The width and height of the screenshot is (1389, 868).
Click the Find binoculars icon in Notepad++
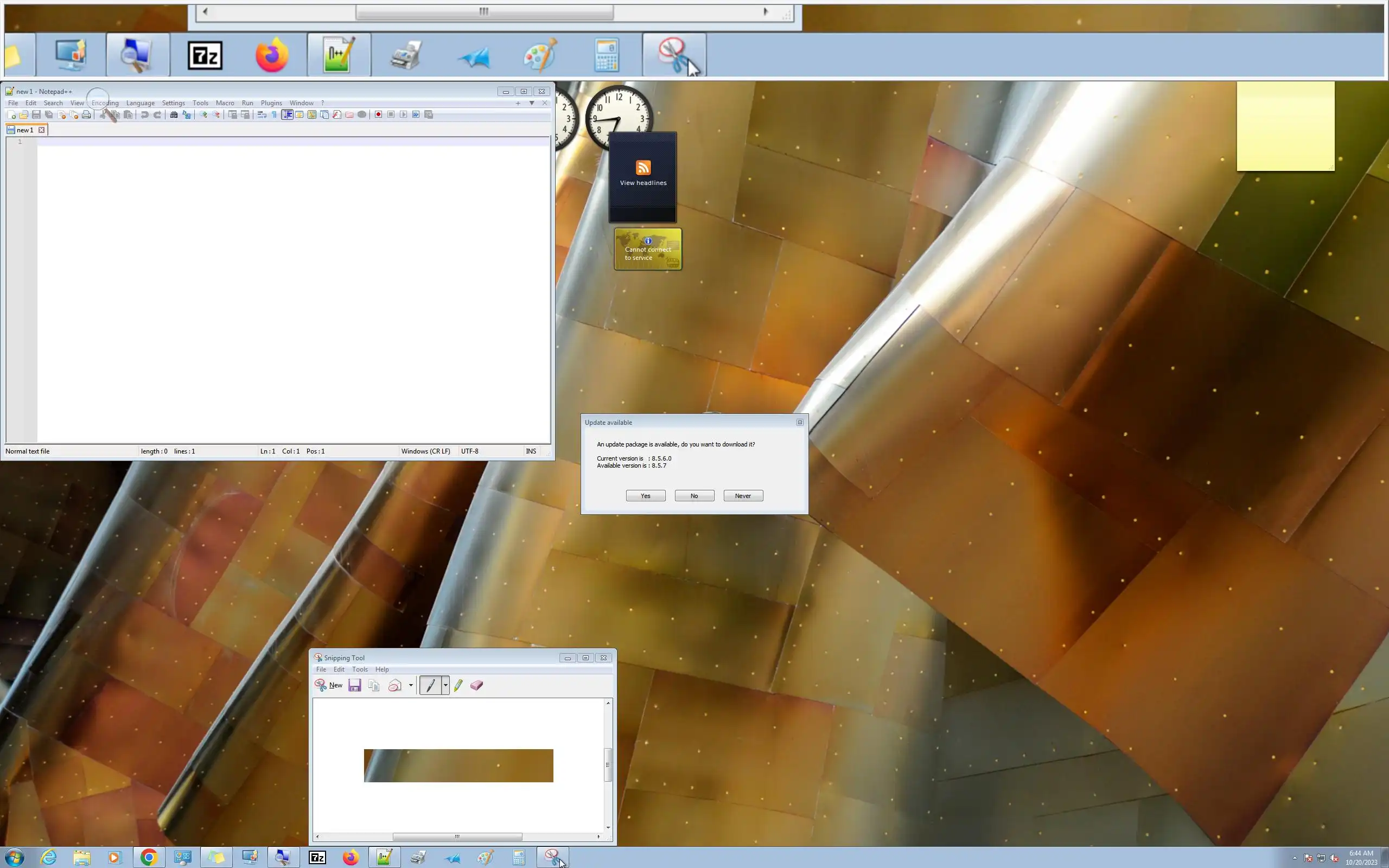point(173,115)
